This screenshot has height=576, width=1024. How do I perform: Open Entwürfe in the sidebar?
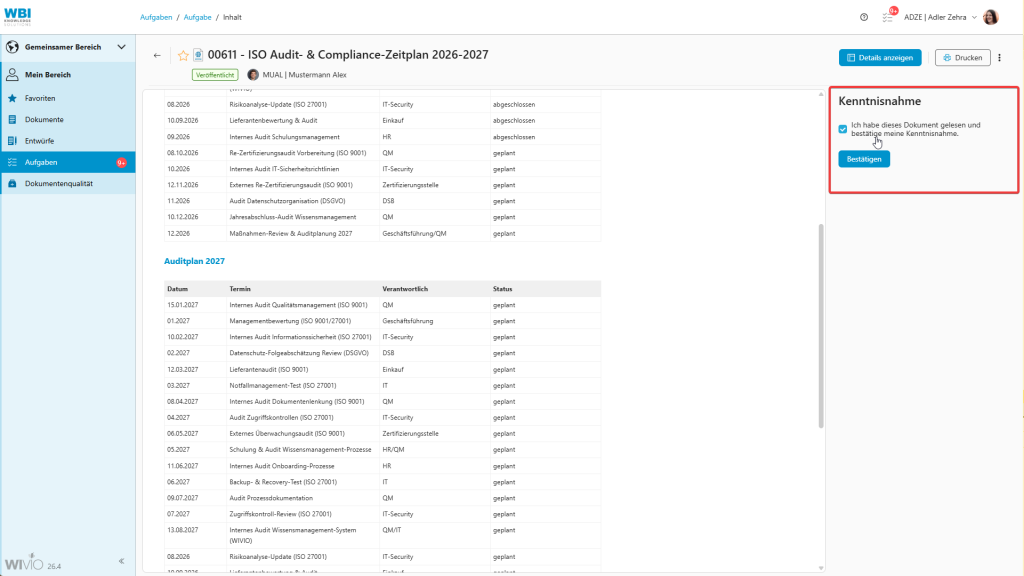(68, 141)
